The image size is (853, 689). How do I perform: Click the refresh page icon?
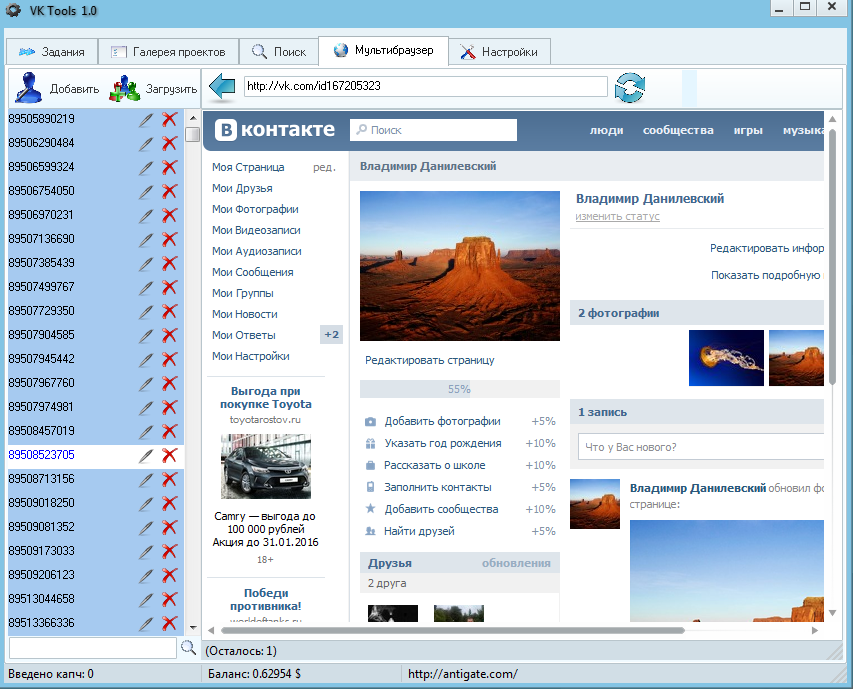coord(630,88)
